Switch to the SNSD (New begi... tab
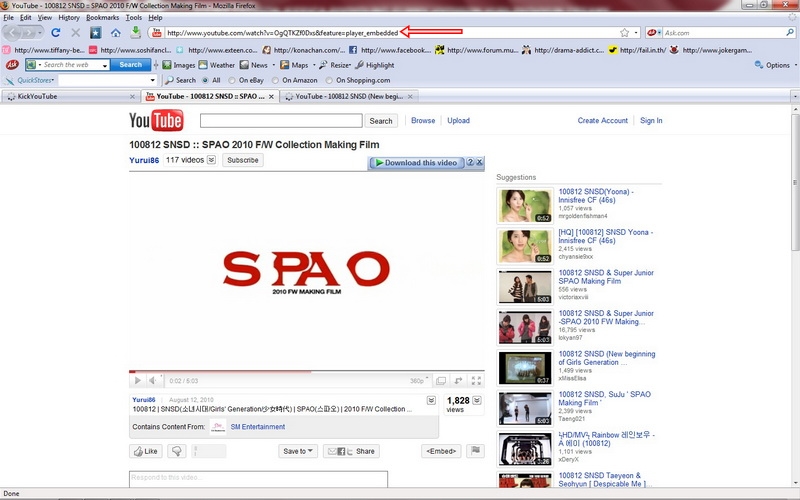The width and height of the screenshot is (800, 500). pos(349,96)
